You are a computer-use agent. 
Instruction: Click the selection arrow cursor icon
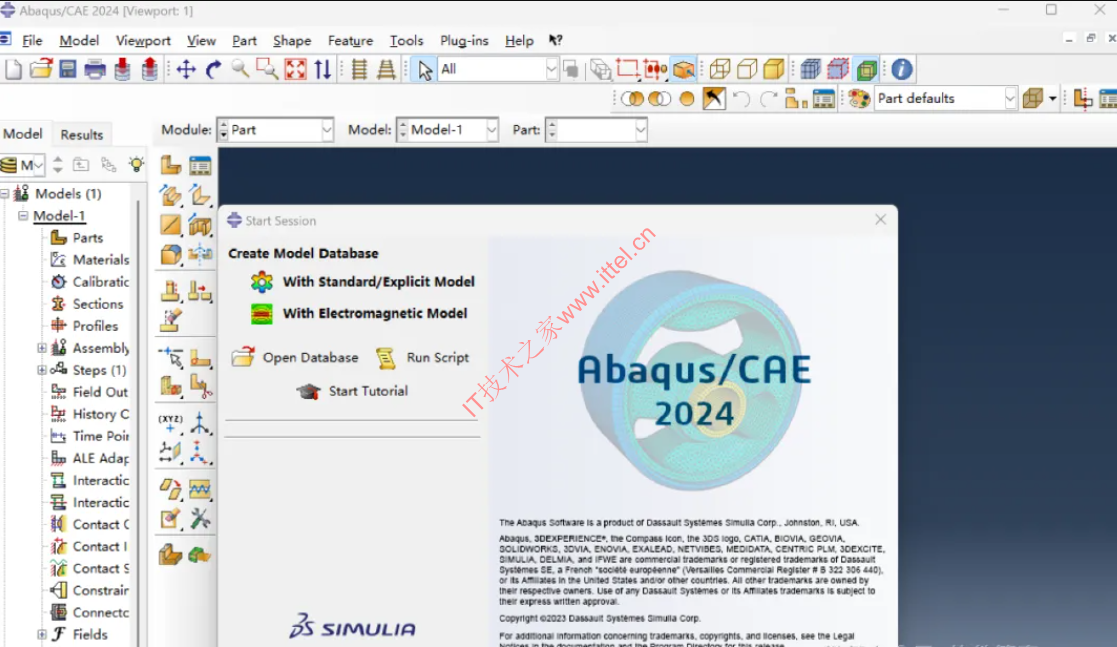coord(425,70)
